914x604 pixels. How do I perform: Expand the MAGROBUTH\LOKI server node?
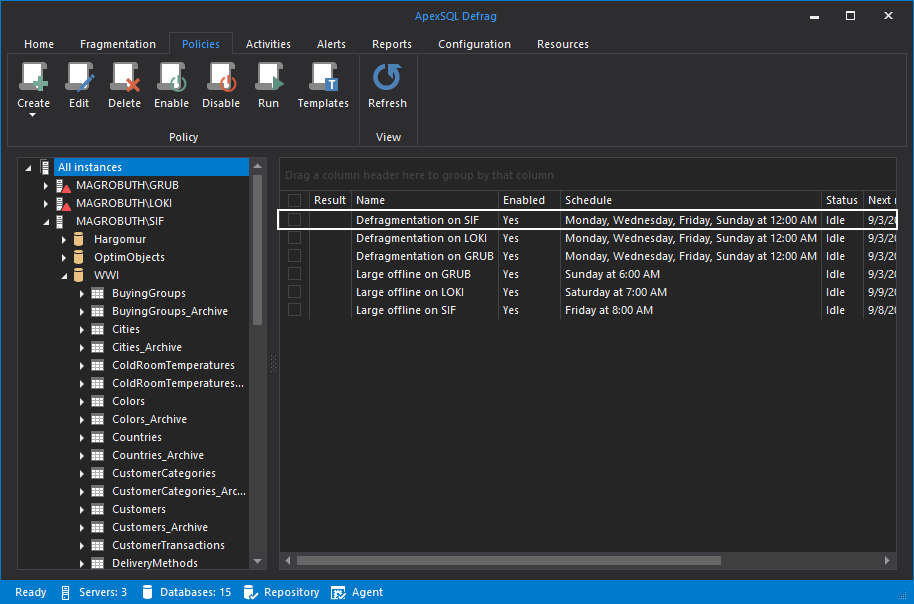pyautogui.click(x=45, y=204)
